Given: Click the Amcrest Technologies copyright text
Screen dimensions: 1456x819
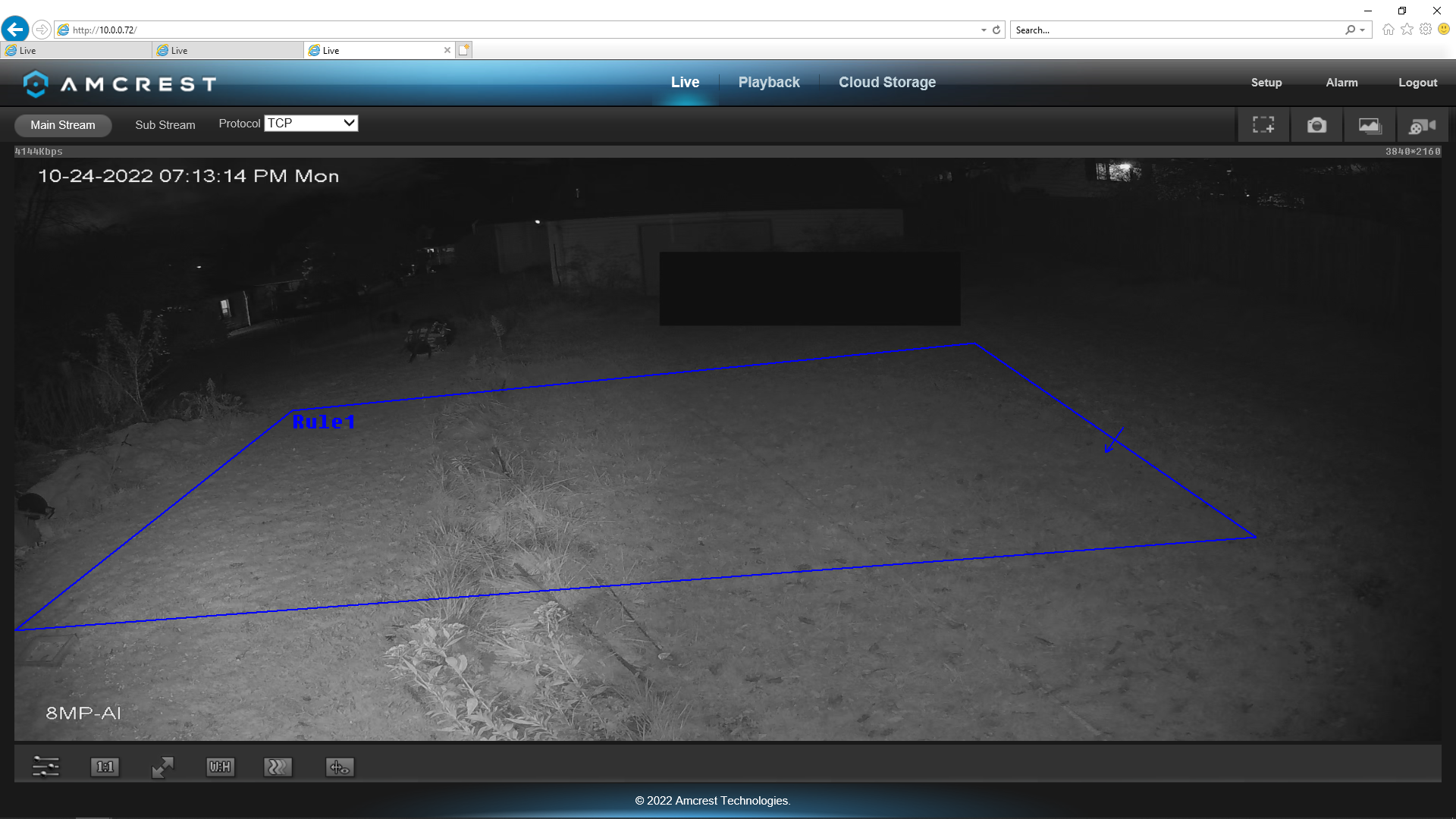Looking at the screenshot, I should 713,801.
